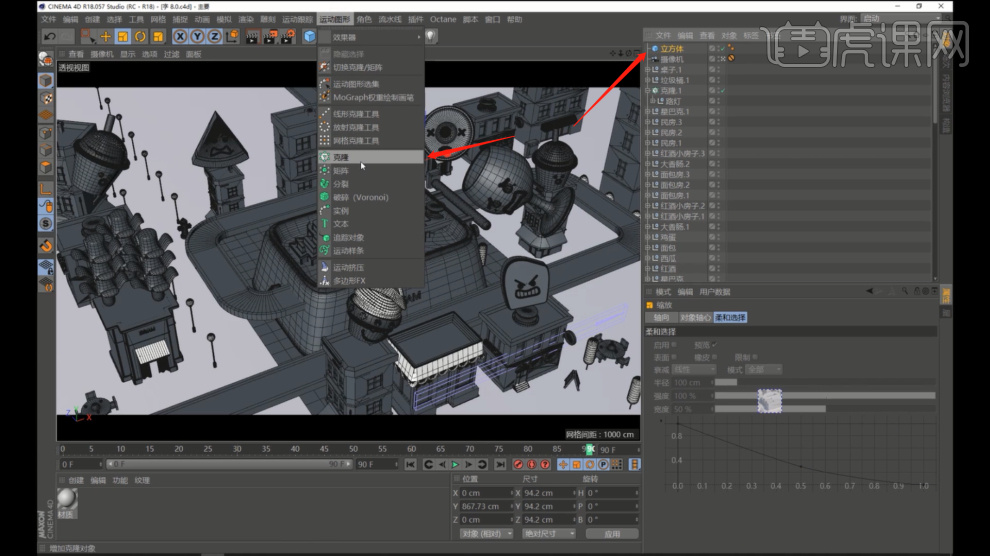Viewport: 990px width, 556px height.
Task: Add a cube primitive object
Action: pyautogui.click(x=309, y=37)
